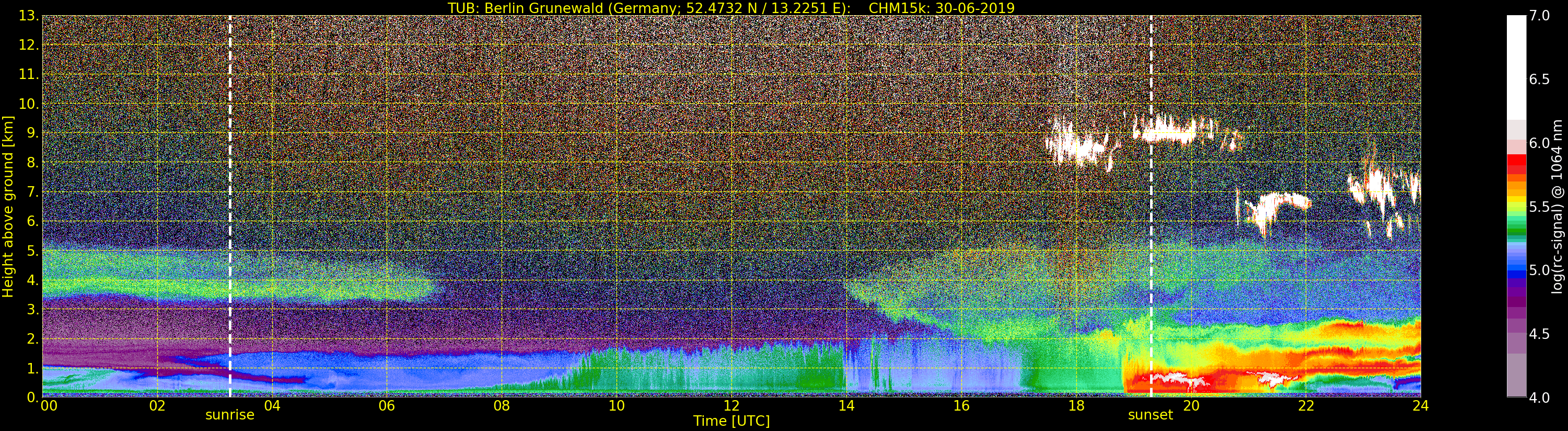Screen dimensions: 1568x431
Task: Click the '4.0' colorbar tick value
Action: coord(1539,398)
